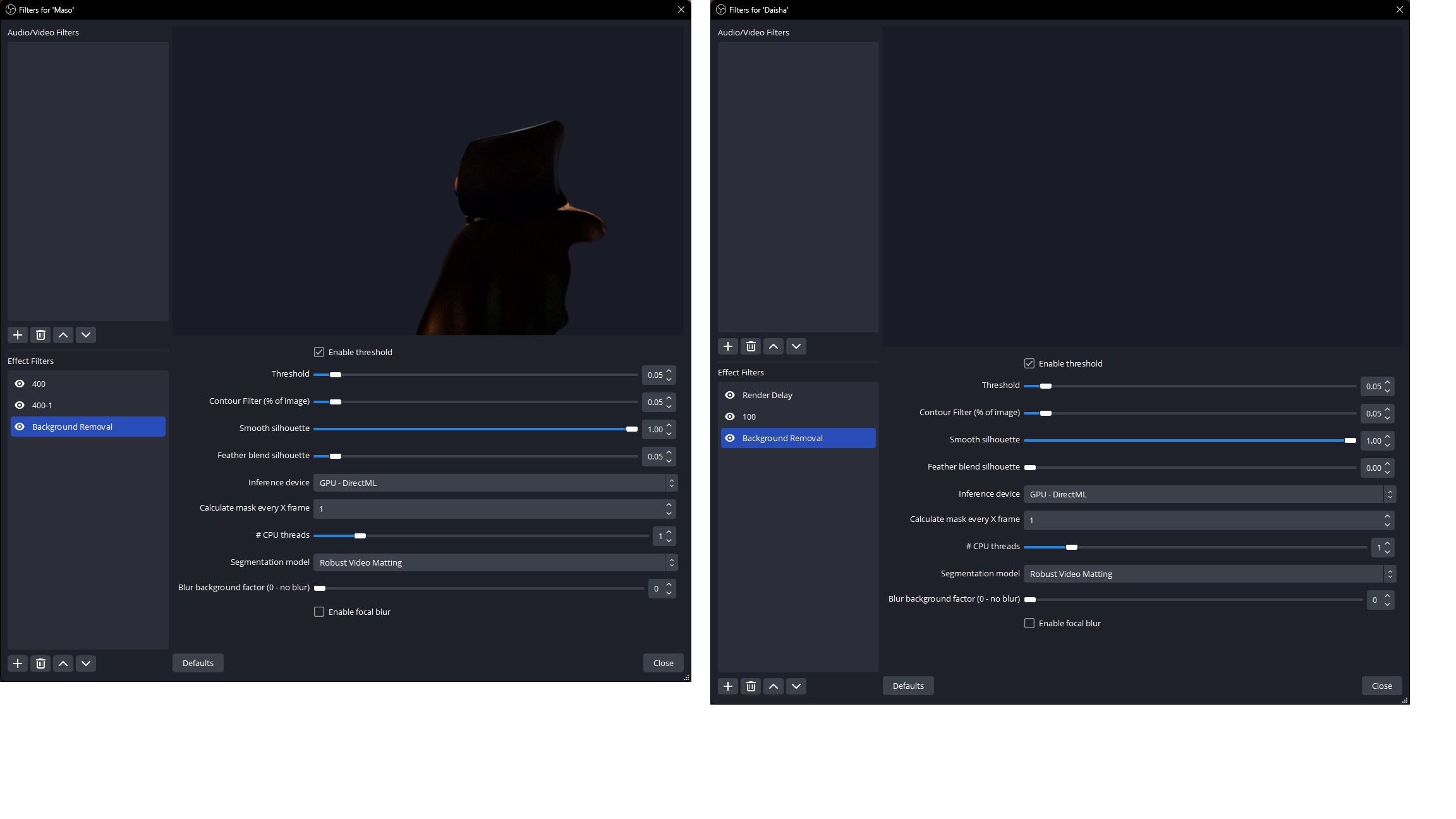Add a new effect filter in 'Maso' dialog
Viewport: 1456px width, 819px height.
[17, 664]
